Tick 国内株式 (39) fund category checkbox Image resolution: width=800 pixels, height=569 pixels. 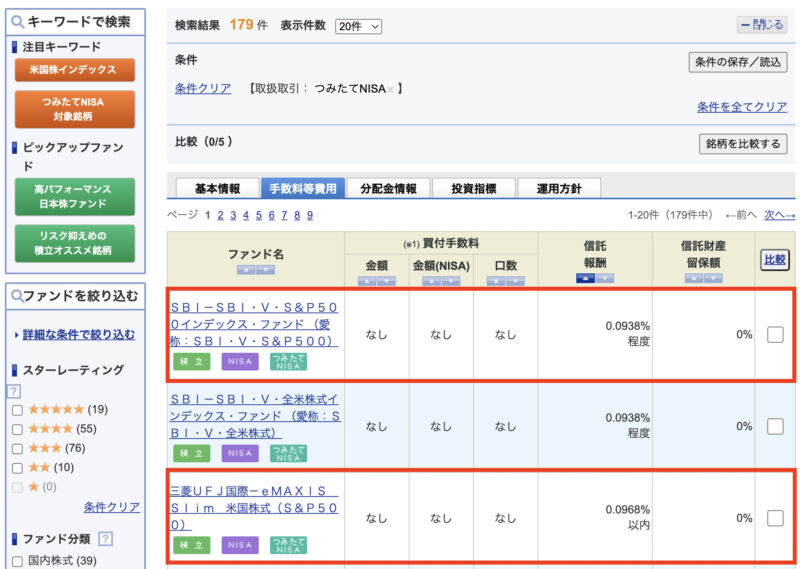(17, 561)
